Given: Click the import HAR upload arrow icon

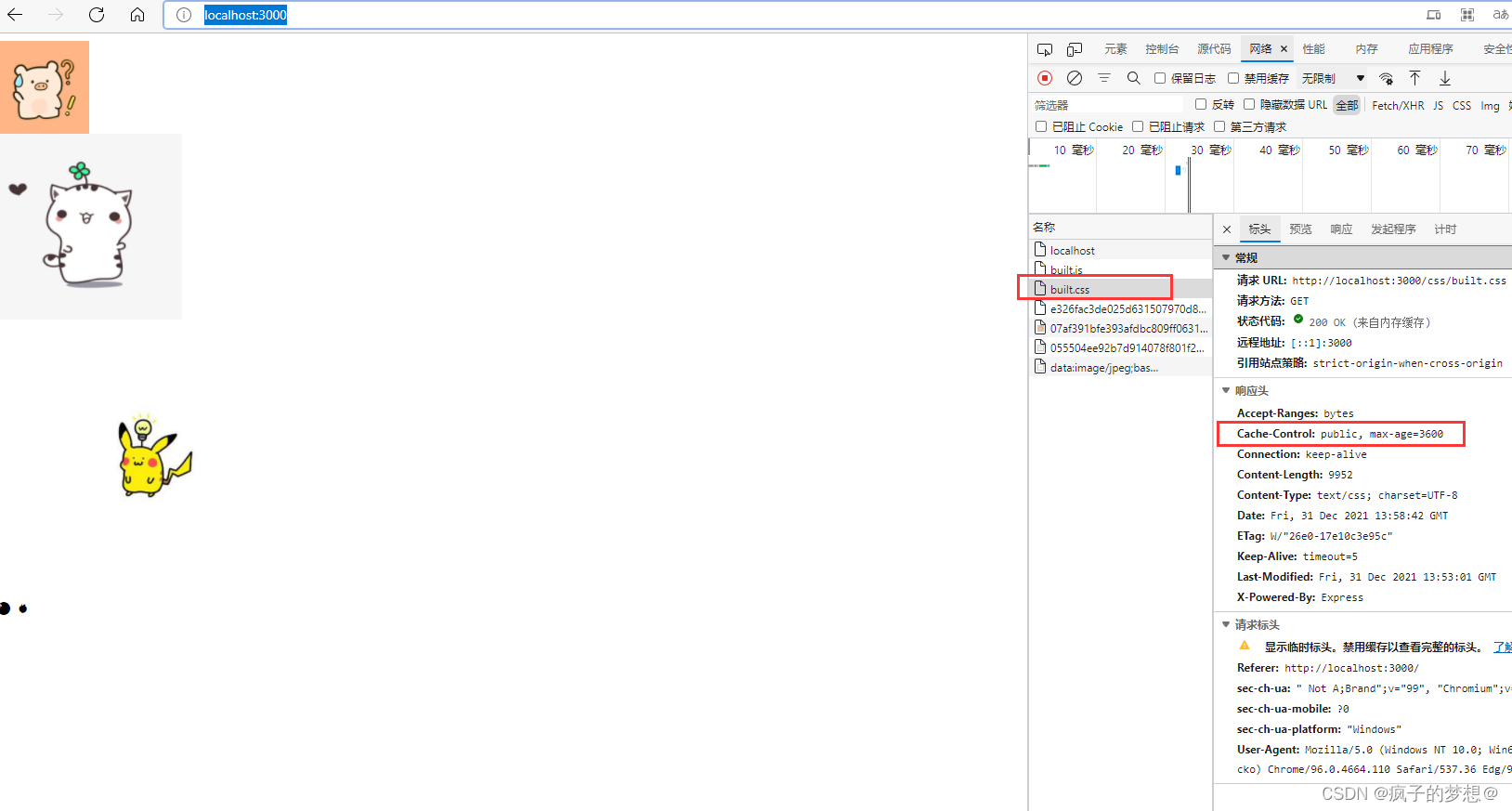Looking at the screenshot, I should tap(1414, 78).
